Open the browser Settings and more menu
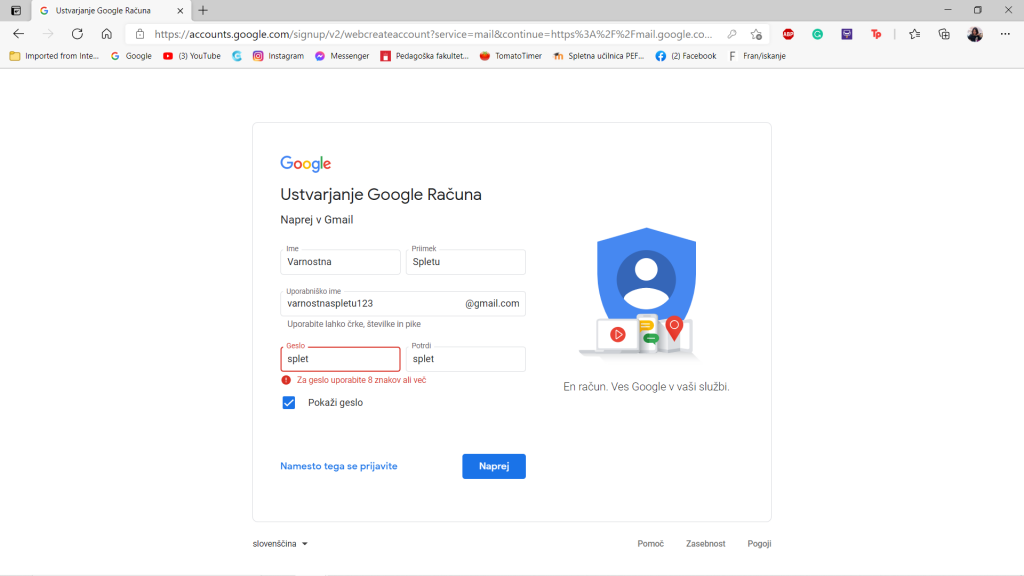 pos(1005,34)
